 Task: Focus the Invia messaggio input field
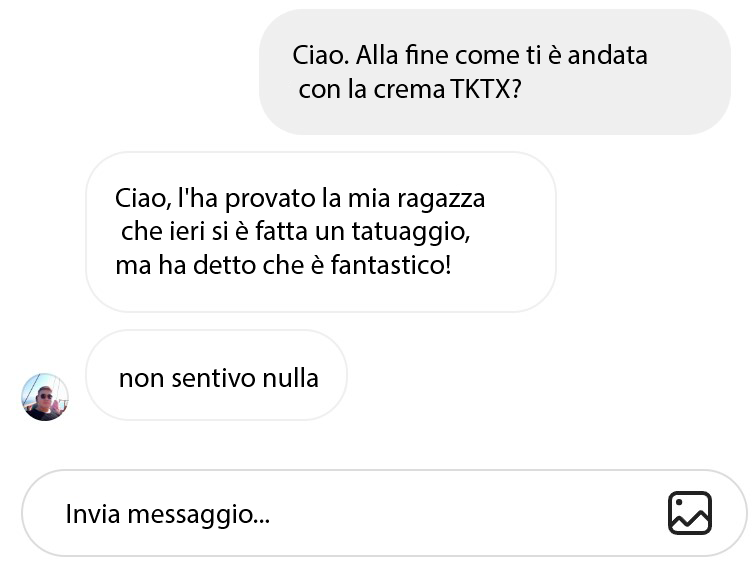[384, 513]
